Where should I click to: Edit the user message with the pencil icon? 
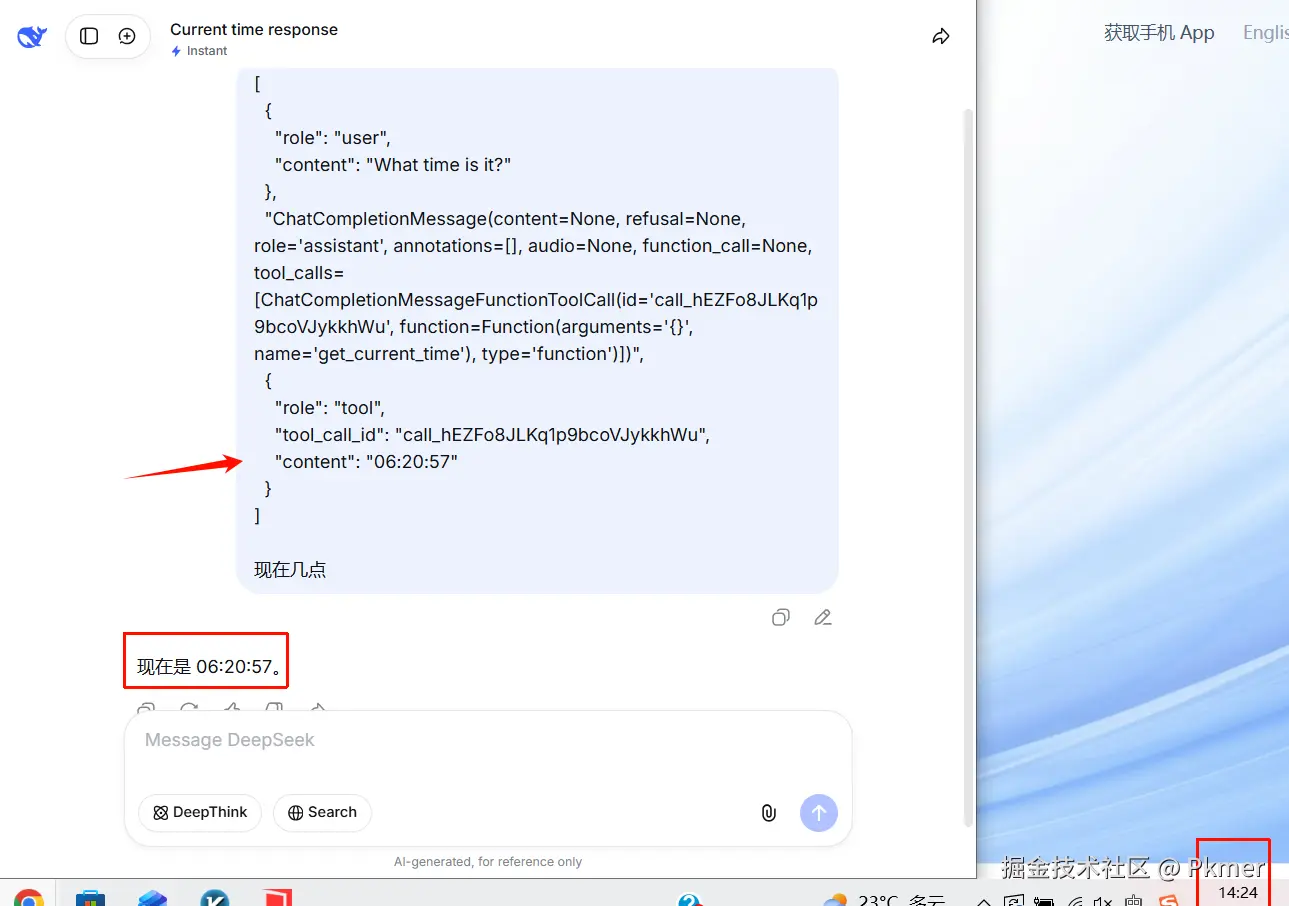823,618
